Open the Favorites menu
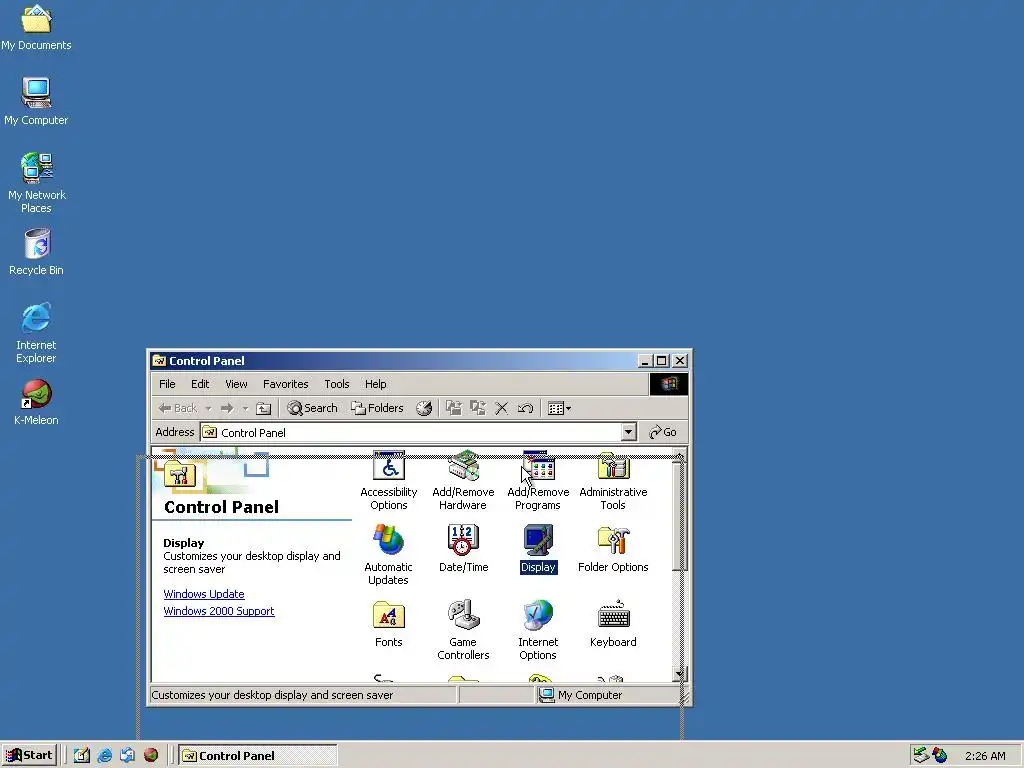 click(285, 384)
